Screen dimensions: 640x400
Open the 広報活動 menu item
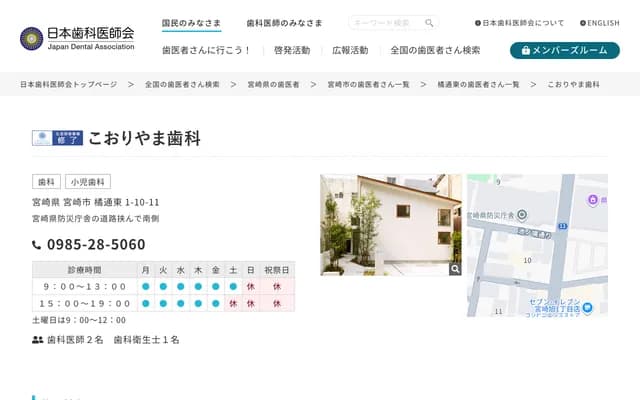[x=350, y=50]
